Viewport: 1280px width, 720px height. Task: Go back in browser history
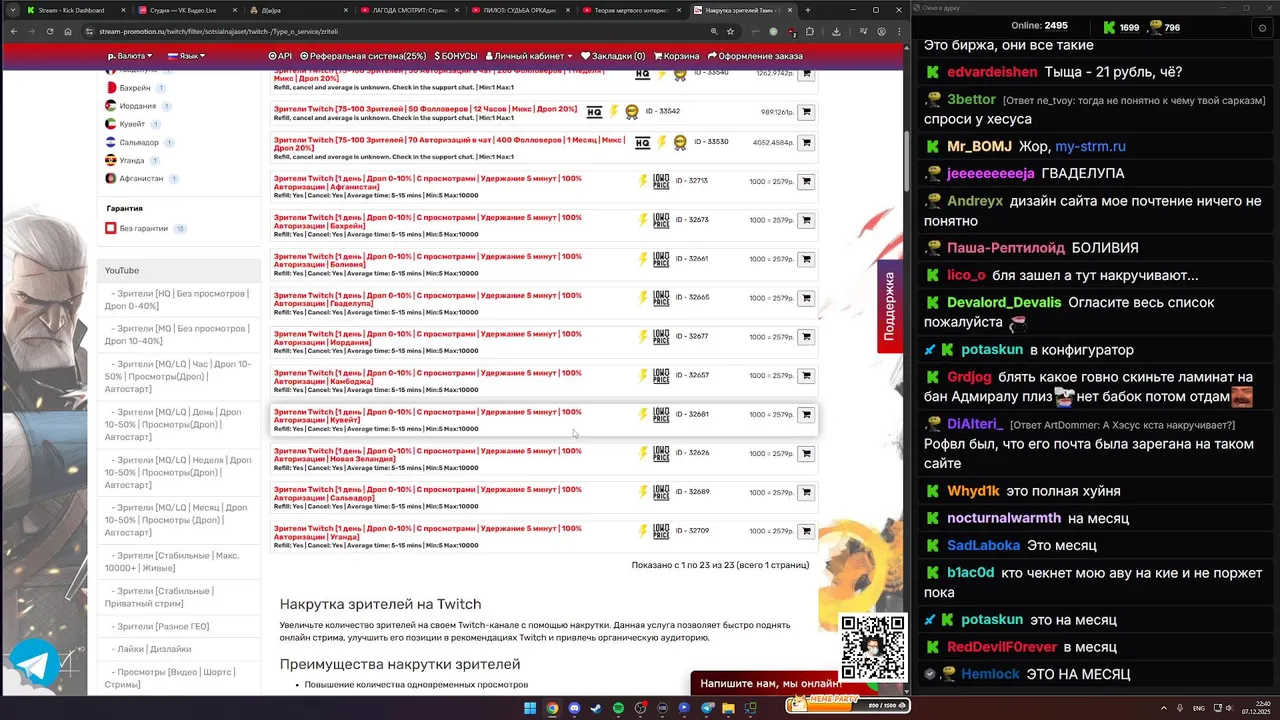(13, 31)
